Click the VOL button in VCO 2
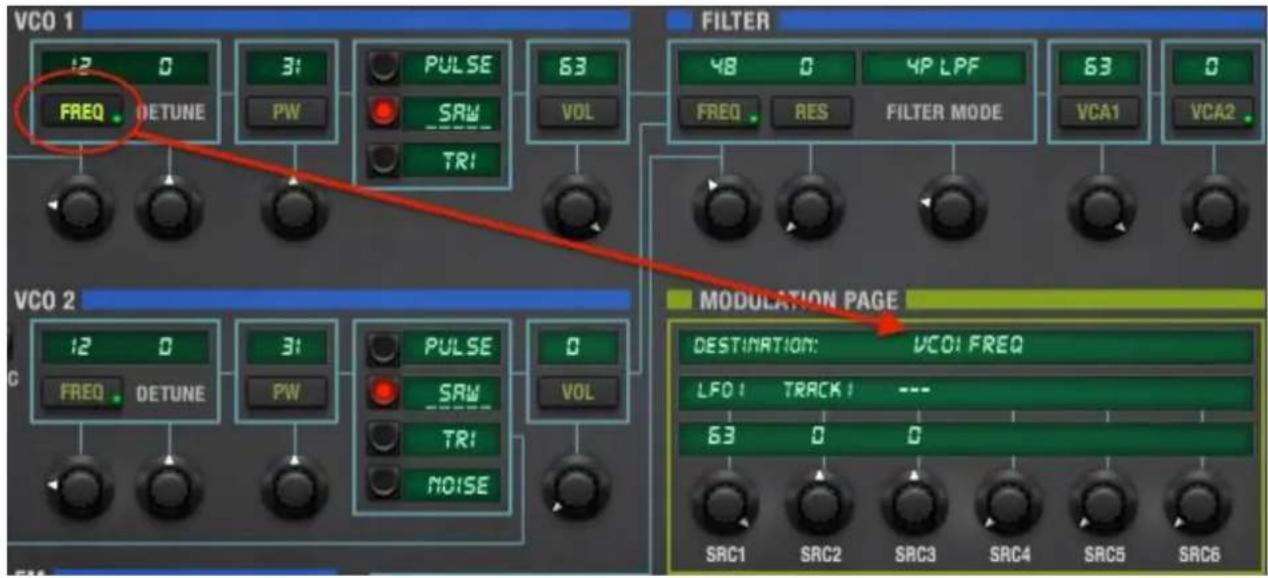Viewport: 1268px width, 578px height. coord(577,393)
